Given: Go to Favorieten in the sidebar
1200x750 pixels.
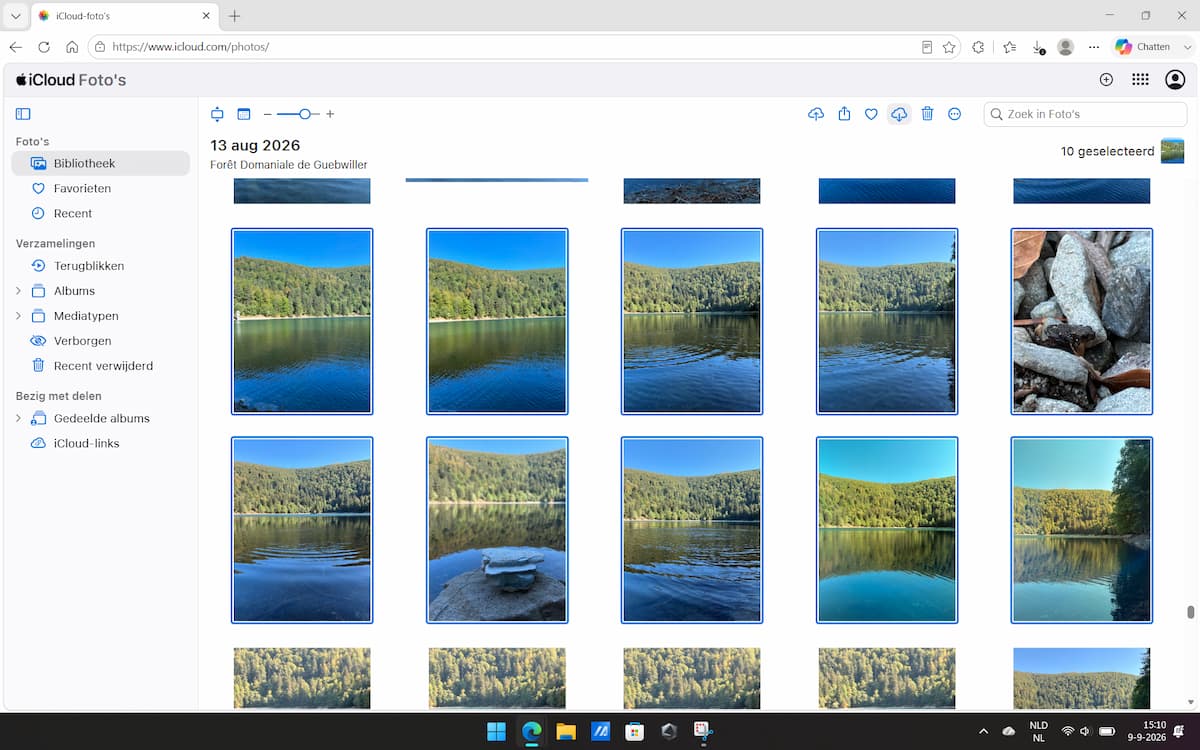Looking at the screenshot, I should click(x=100, y=188).
